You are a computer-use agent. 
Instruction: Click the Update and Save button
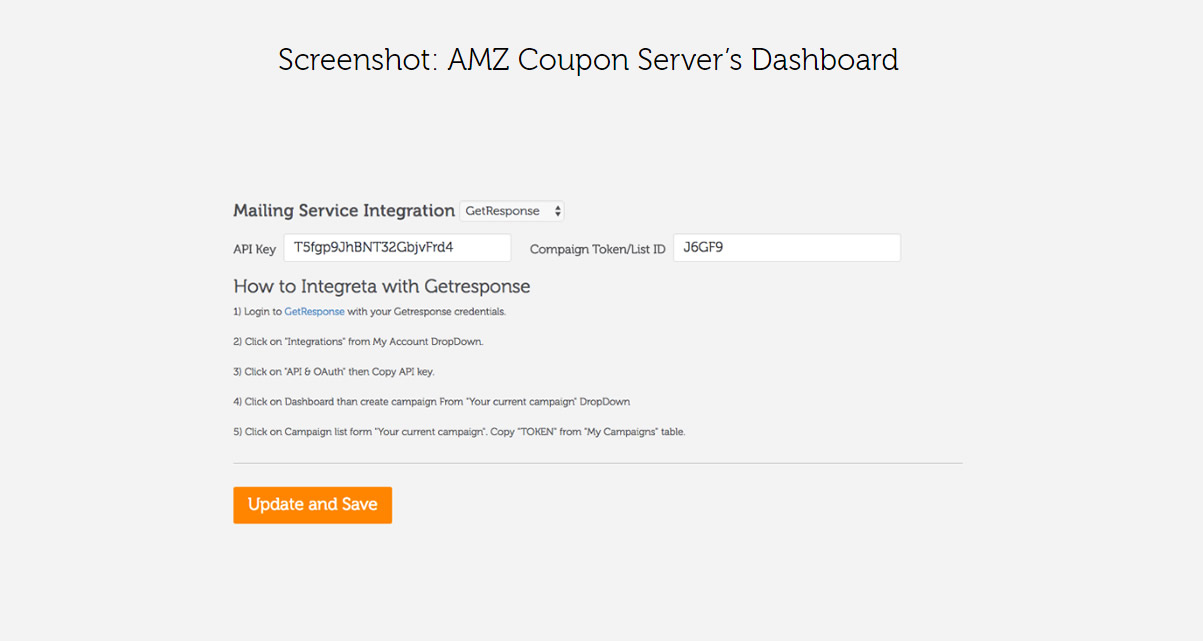[313, 505]
